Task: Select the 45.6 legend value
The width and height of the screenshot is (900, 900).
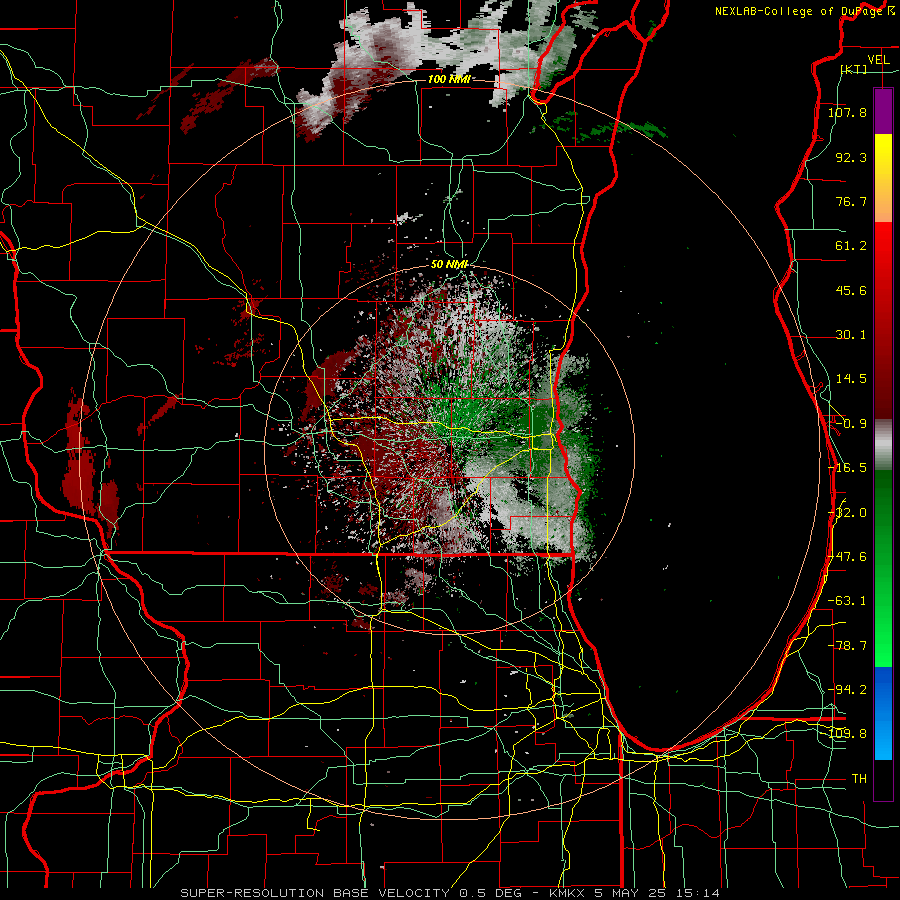Action: point(851,290)
